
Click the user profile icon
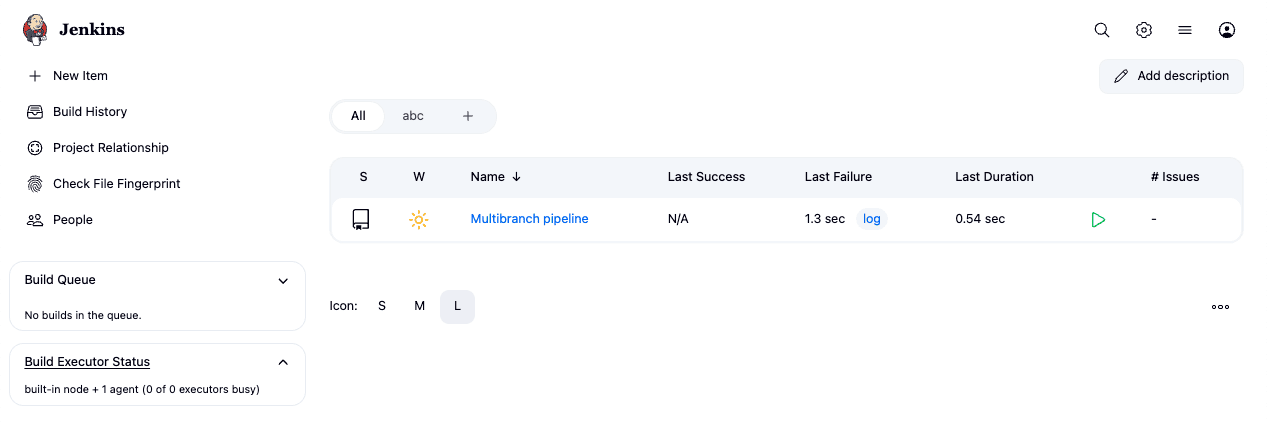click(x=1227, y=30)
